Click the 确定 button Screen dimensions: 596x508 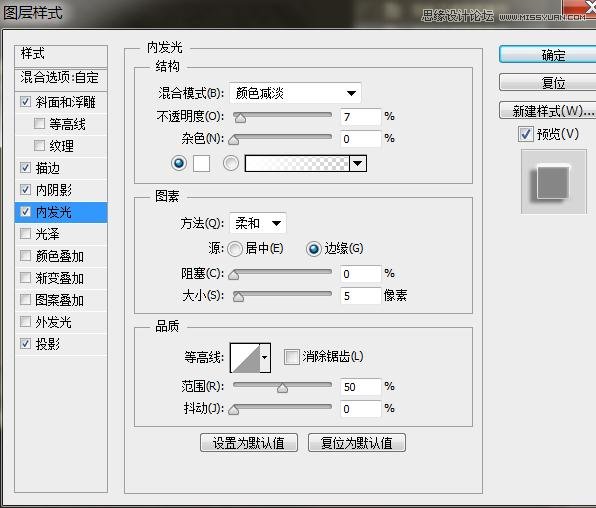[x=547, y=55]
